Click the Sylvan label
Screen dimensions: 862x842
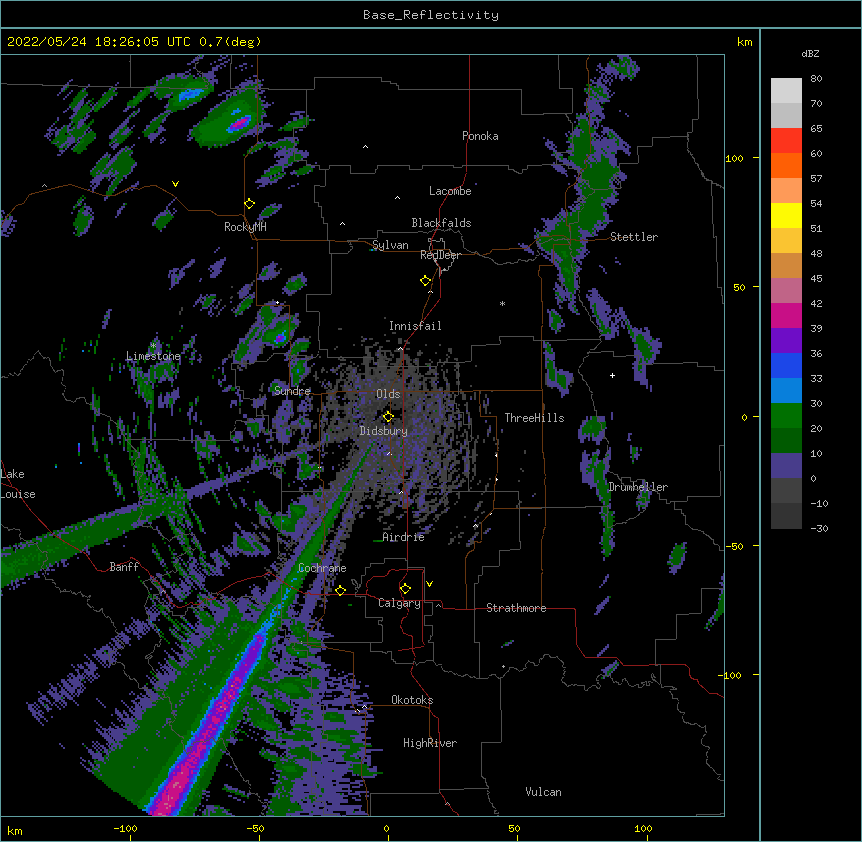pyautogui.click(x=390, y=245)
